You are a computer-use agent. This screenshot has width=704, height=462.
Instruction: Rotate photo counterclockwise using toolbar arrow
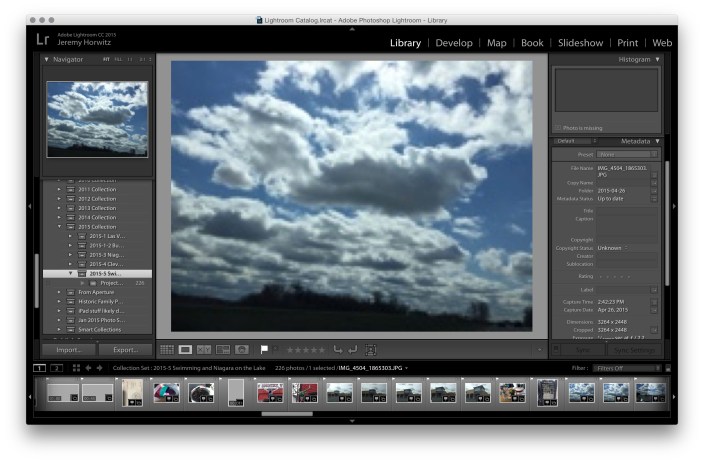(x=338, y=350)
